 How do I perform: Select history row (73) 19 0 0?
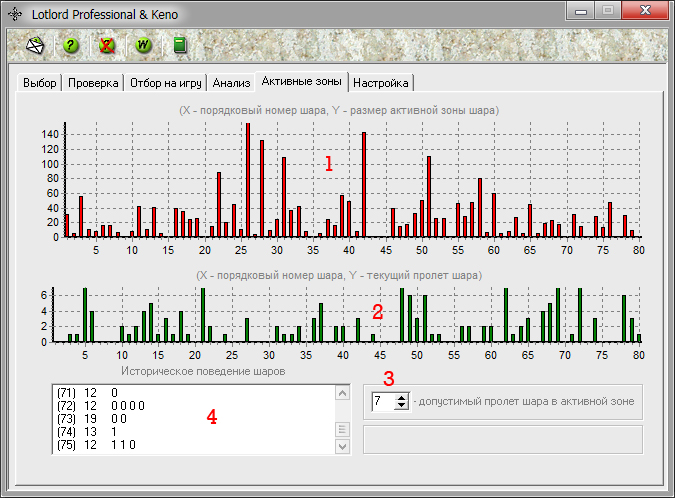194,418
